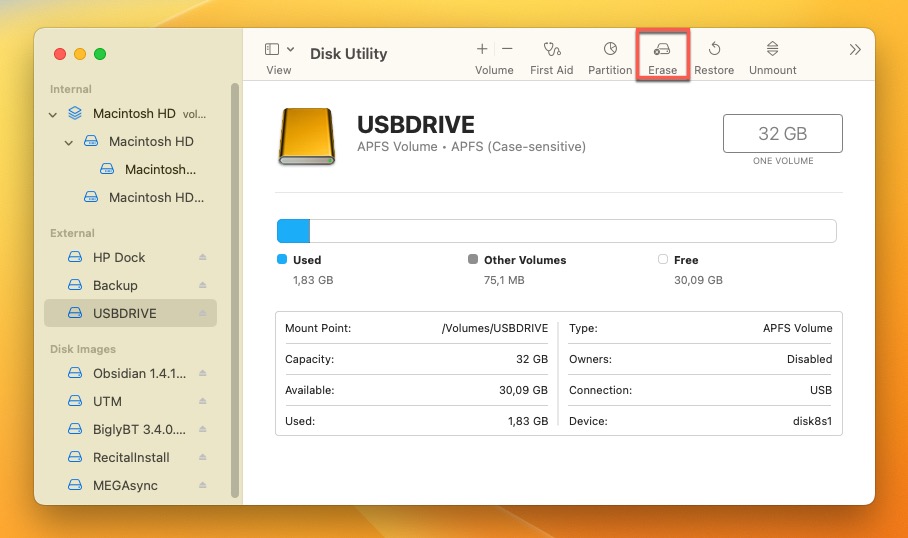Screen dimensions: 908x538
Task: Show more toolbar items via double chevron
Action: tap(855, 50)
